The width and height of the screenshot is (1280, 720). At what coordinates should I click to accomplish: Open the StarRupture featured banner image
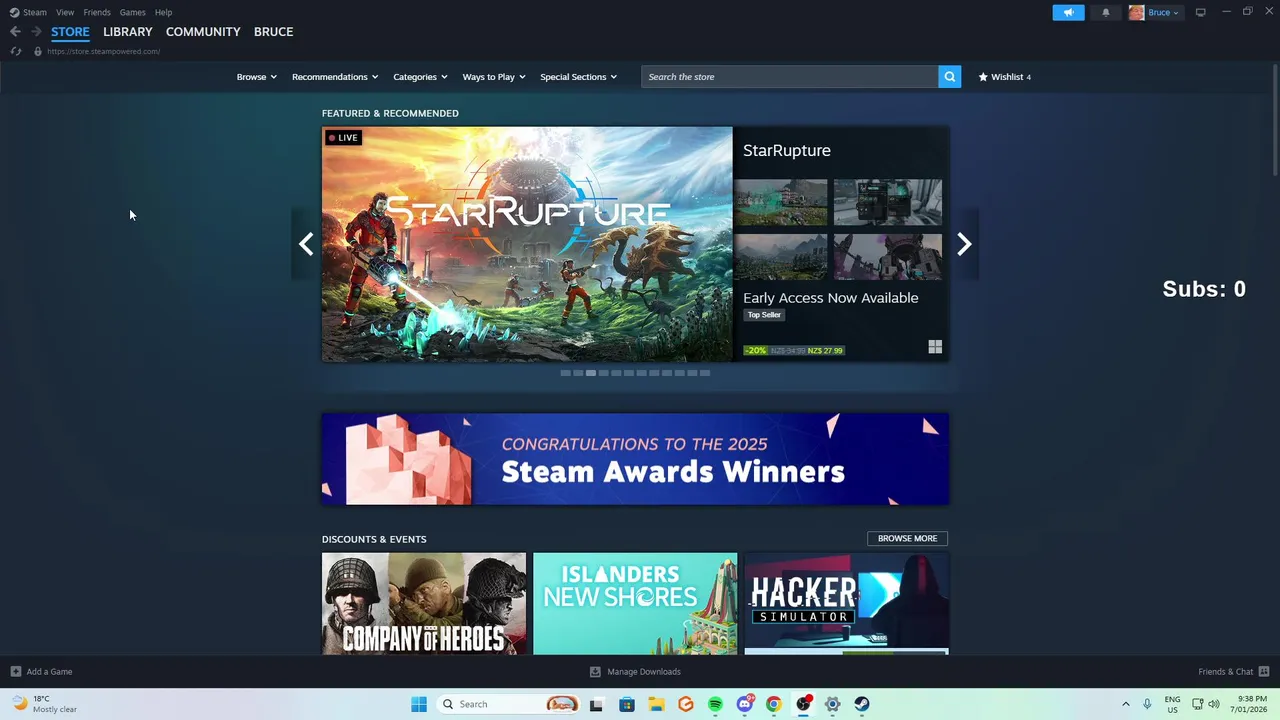coord(527,244)
